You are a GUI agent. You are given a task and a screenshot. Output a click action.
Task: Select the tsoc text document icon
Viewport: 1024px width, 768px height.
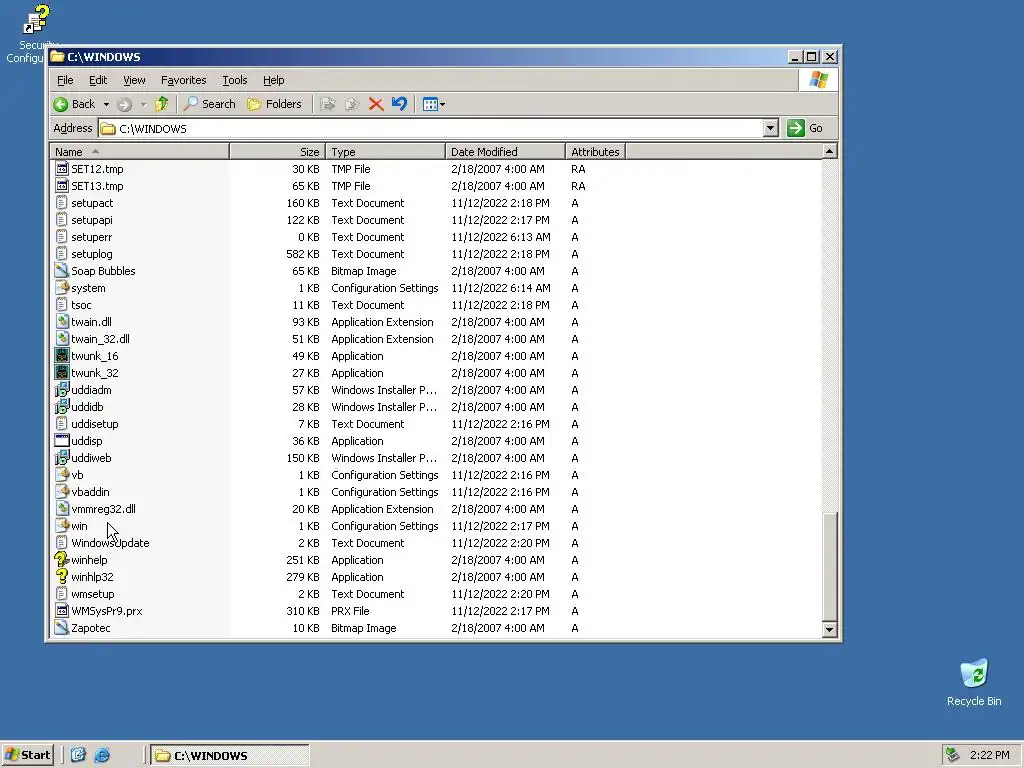click(x=62, y=304)
